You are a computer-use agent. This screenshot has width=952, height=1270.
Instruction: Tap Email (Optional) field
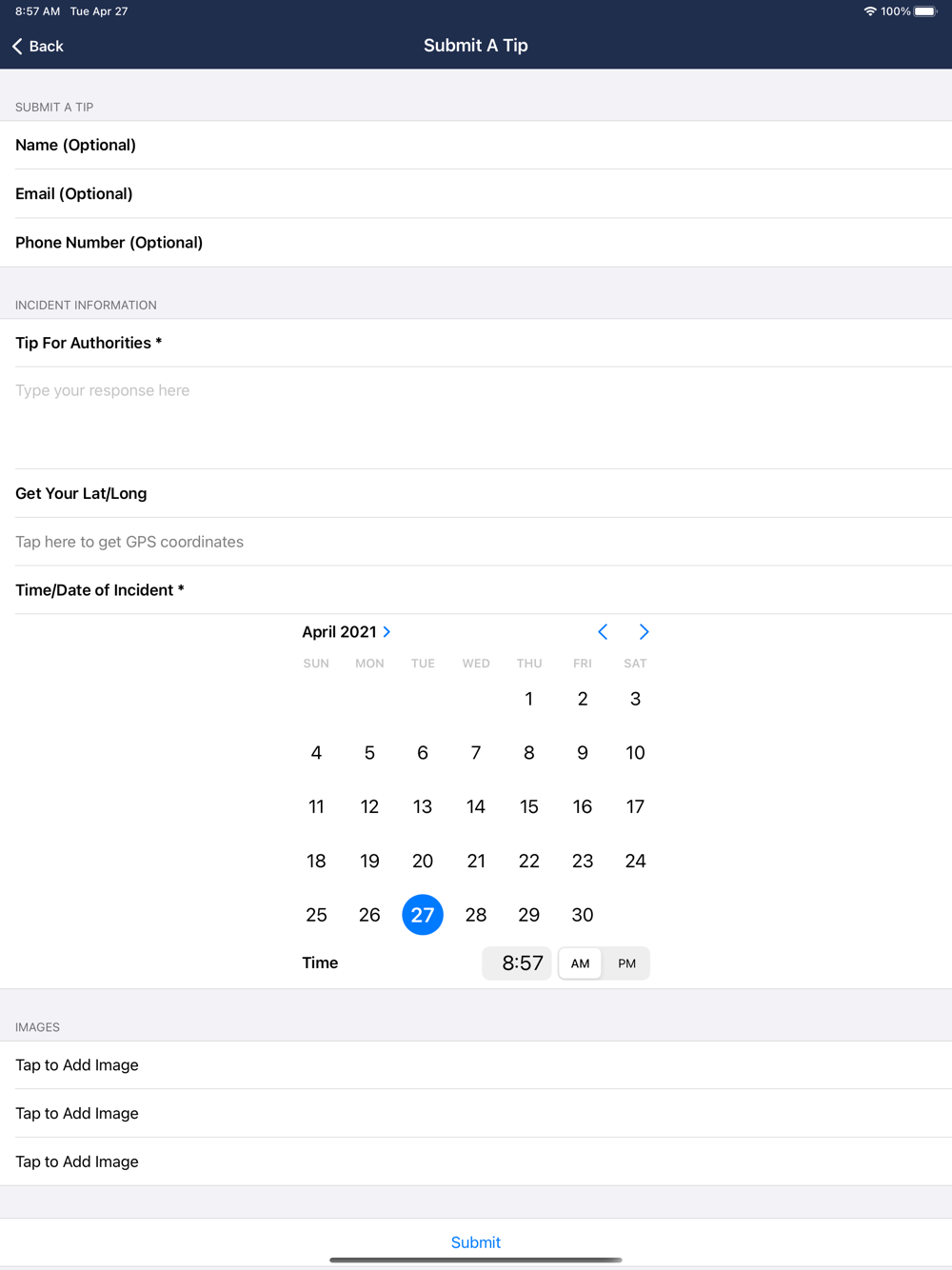(x=476, y=194)
